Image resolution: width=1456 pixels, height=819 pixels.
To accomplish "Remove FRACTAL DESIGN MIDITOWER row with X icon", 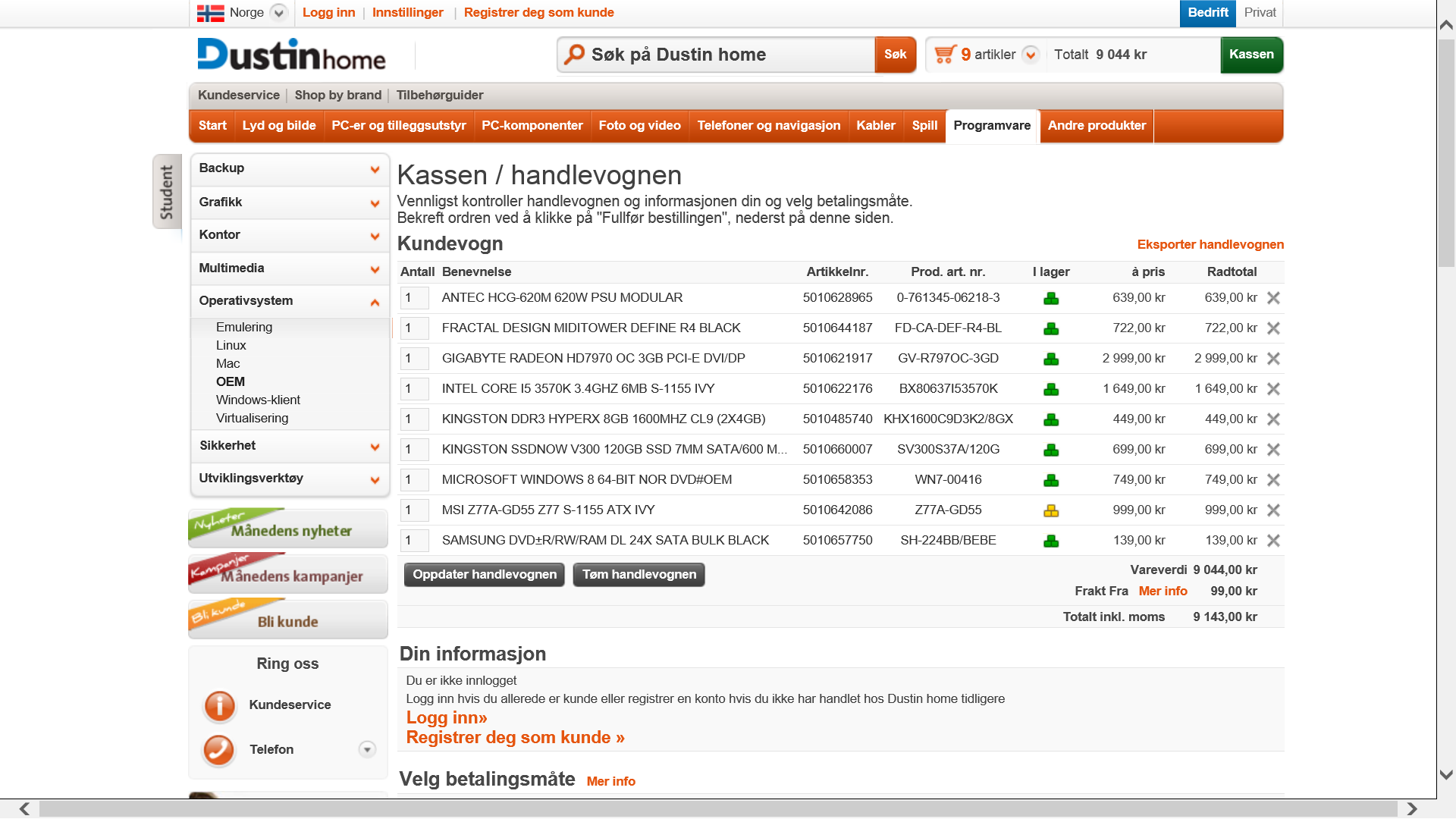I will tap(1273, 328).
